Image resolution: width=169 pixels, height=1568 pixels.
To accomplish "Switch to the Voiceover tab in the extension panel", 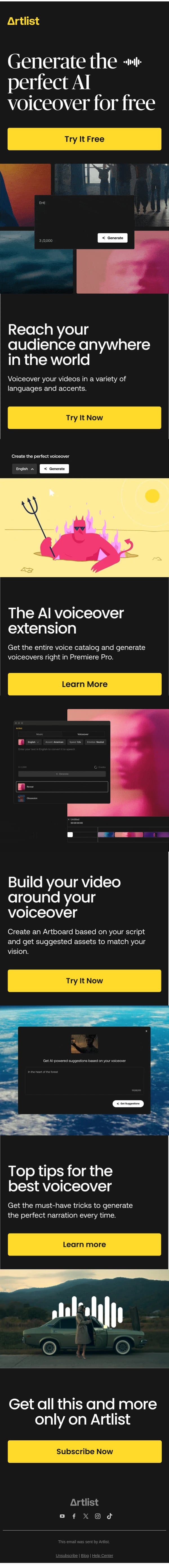I will [83, 734].
